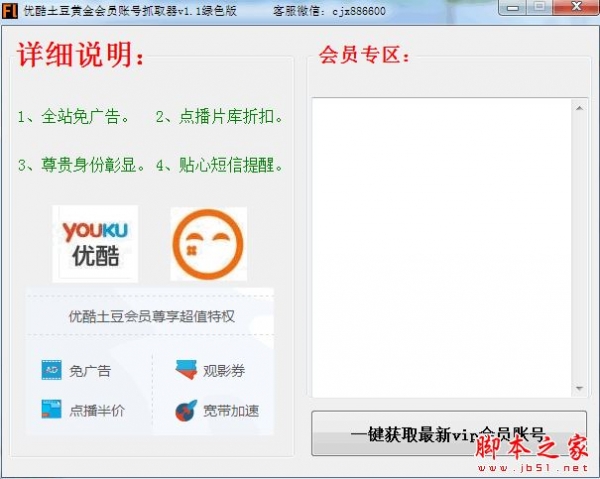
Task: Click the 宽带加速 label
Action: (231, 411)
